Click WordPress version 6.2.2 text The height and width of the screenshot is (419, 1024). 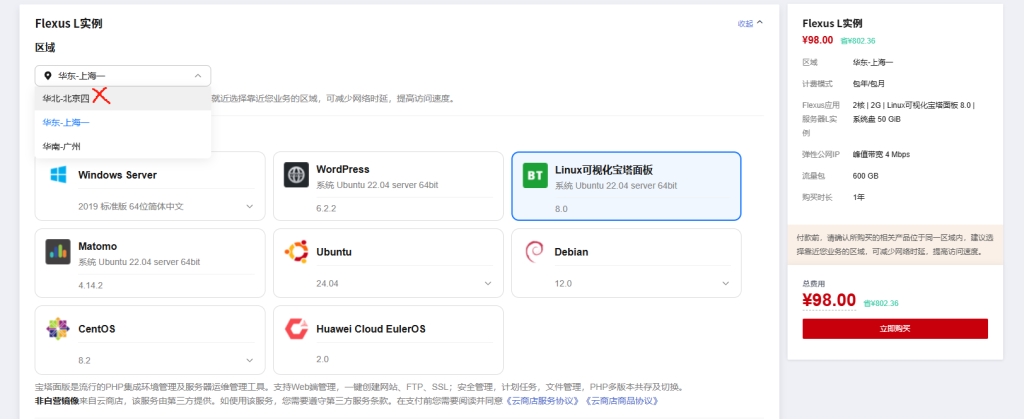click(327, 209)
